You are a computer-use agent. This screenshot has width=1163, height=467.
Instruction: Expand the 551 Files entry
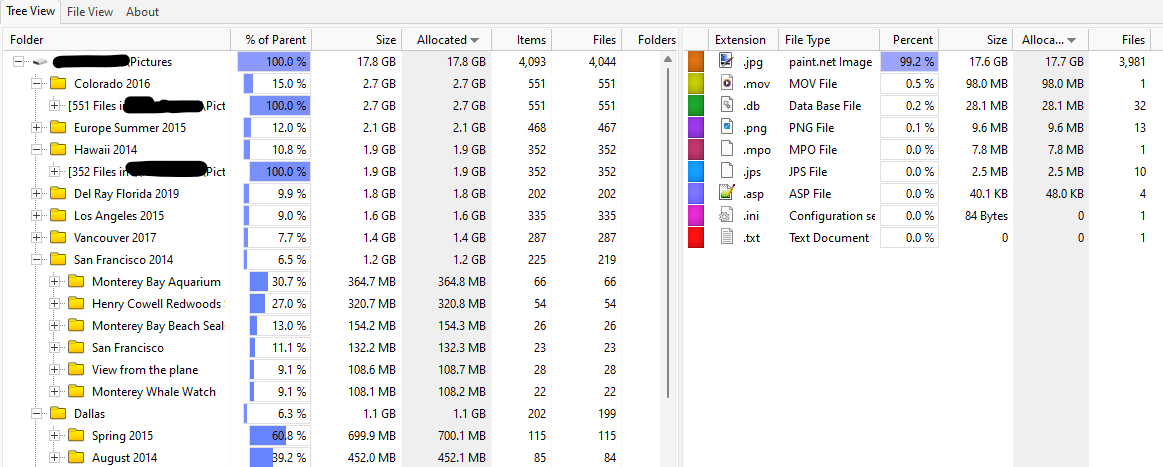pyautogui.click(x=54, y=106)
